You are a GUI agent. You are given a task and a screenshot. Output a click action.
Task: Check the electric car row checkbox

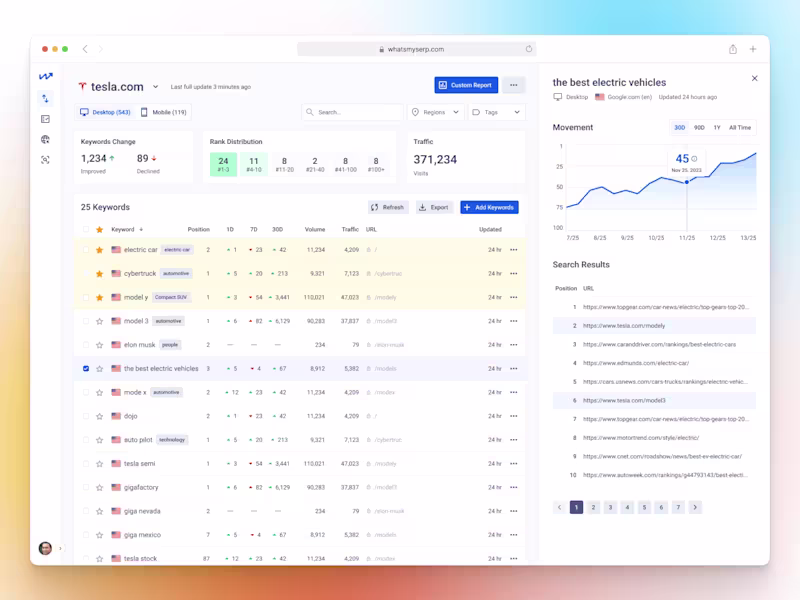[x=86, y=249]
